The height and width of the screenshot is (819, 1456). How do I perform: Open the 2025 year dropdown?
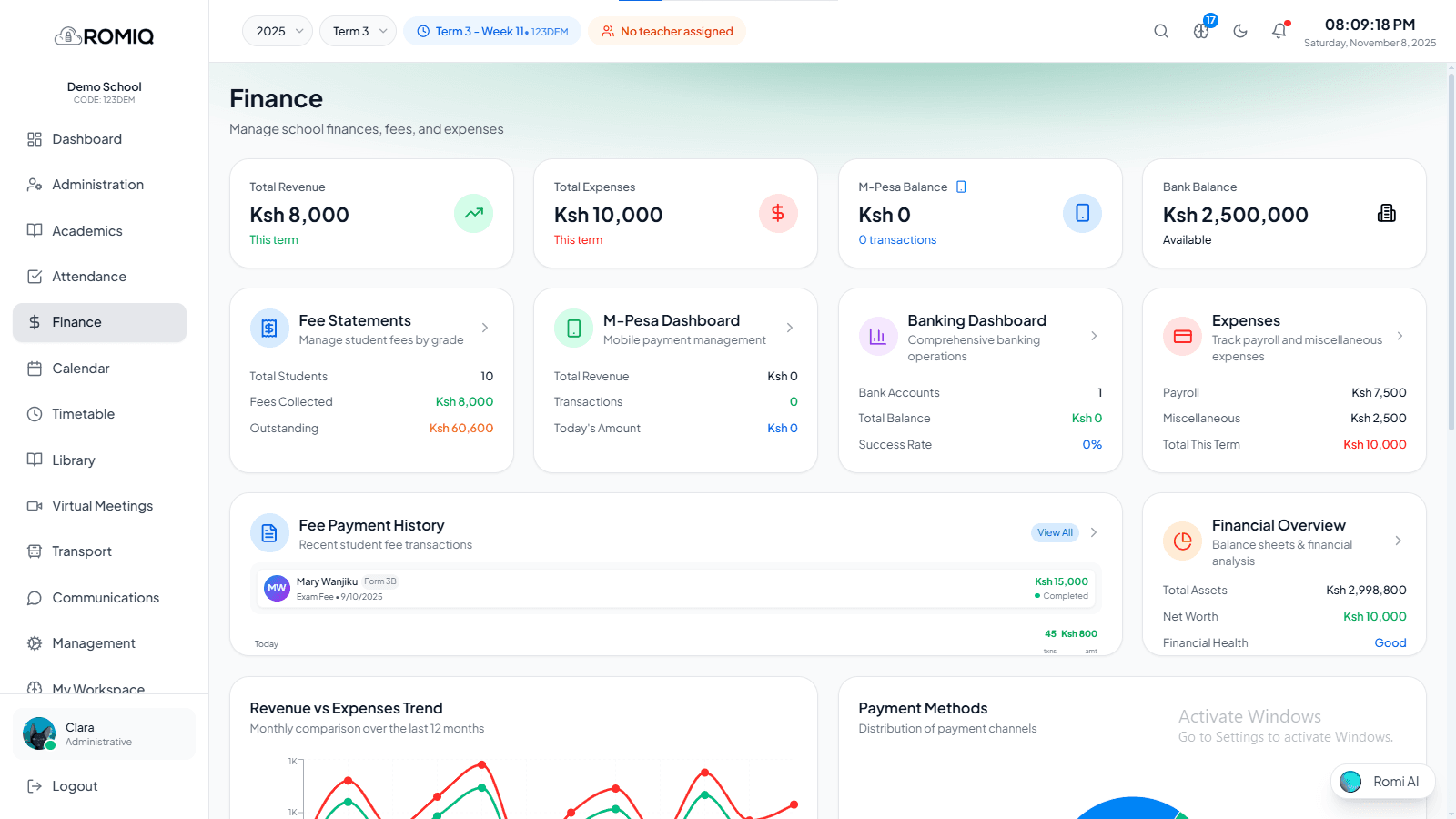[x=278, y=31]
